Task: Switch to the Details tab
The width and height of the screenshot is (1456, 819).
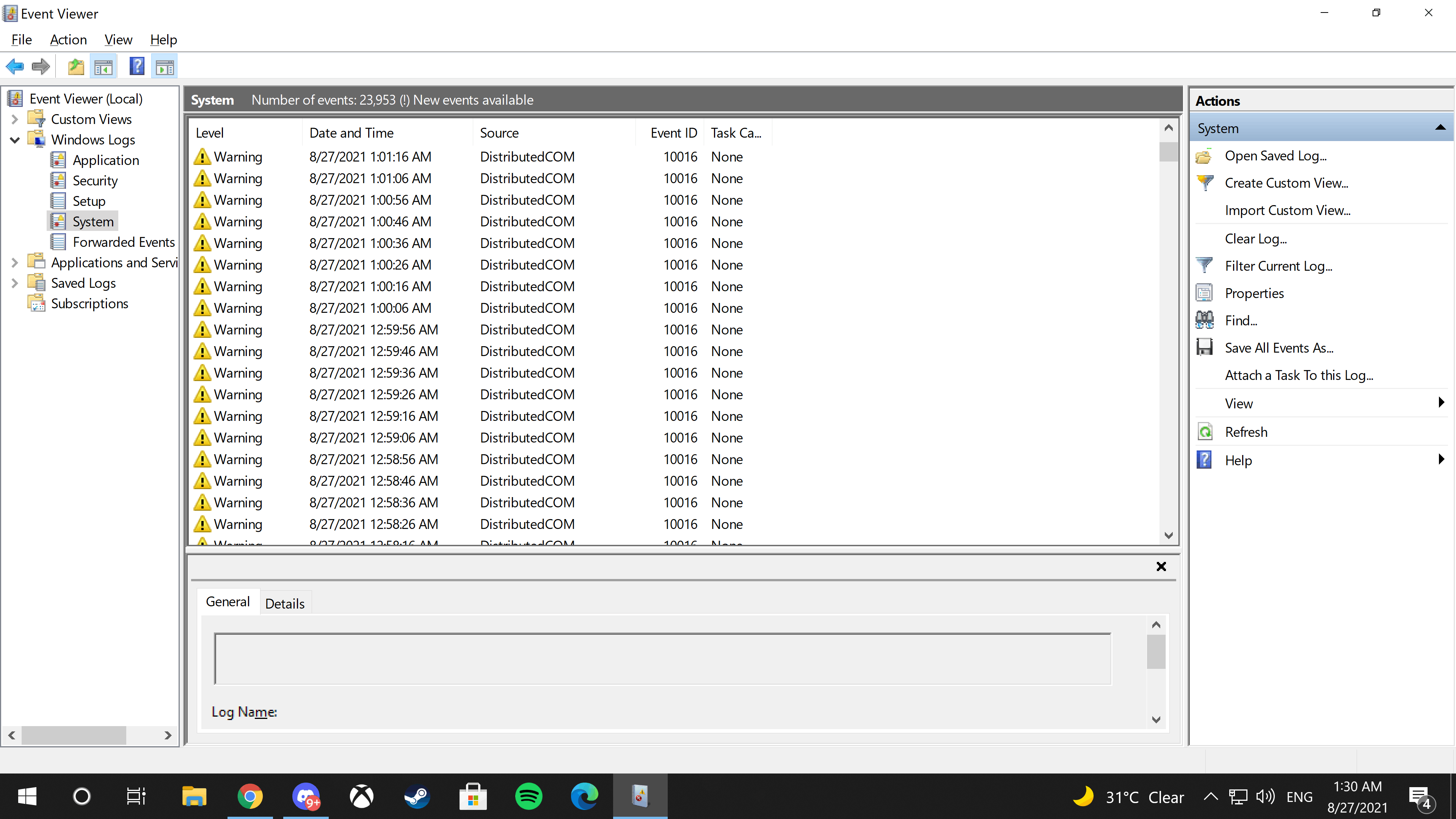Action: (285, 604)
